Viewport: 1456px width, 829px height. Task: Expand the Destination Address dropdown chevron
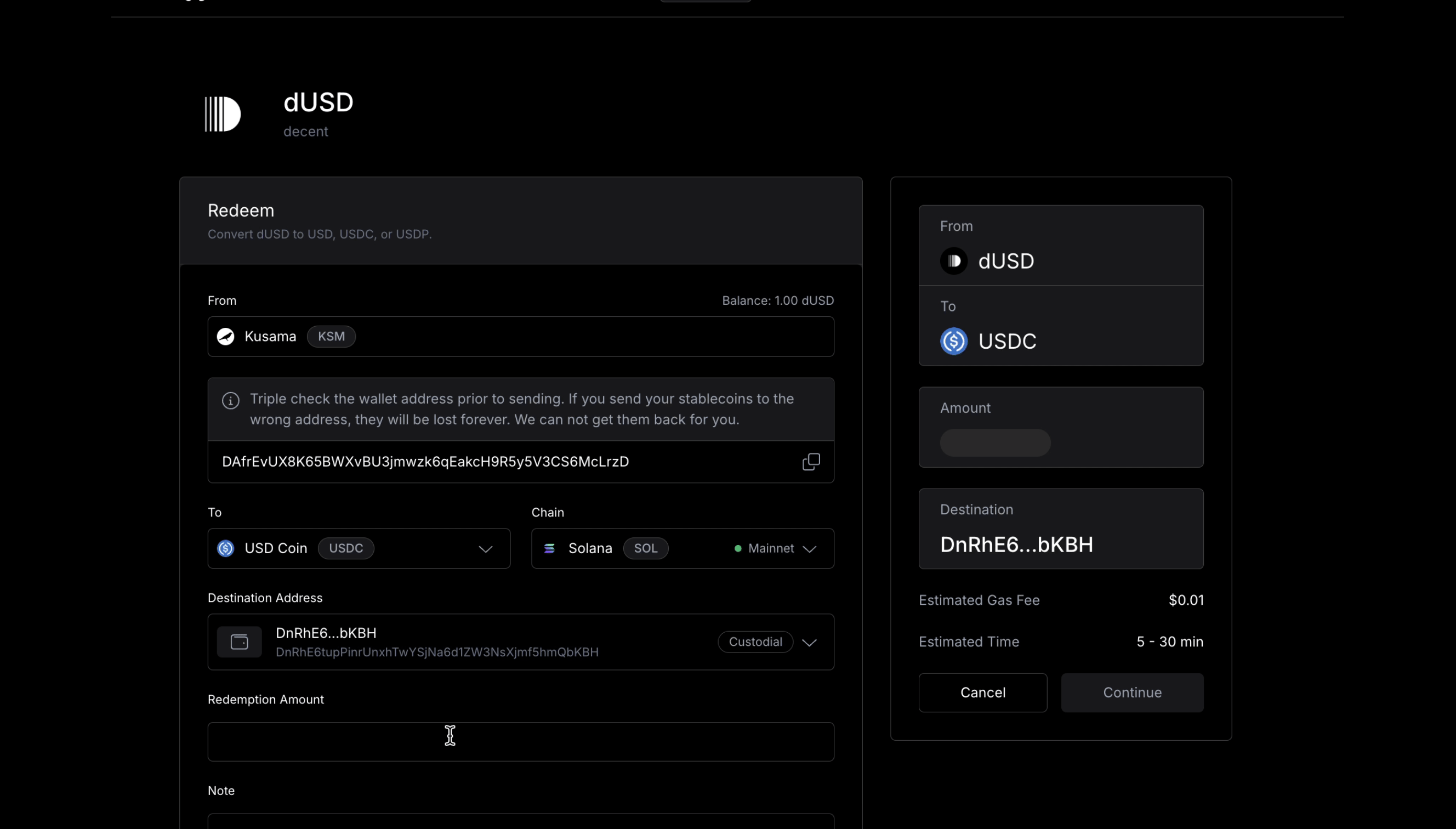tap(809, 642)
